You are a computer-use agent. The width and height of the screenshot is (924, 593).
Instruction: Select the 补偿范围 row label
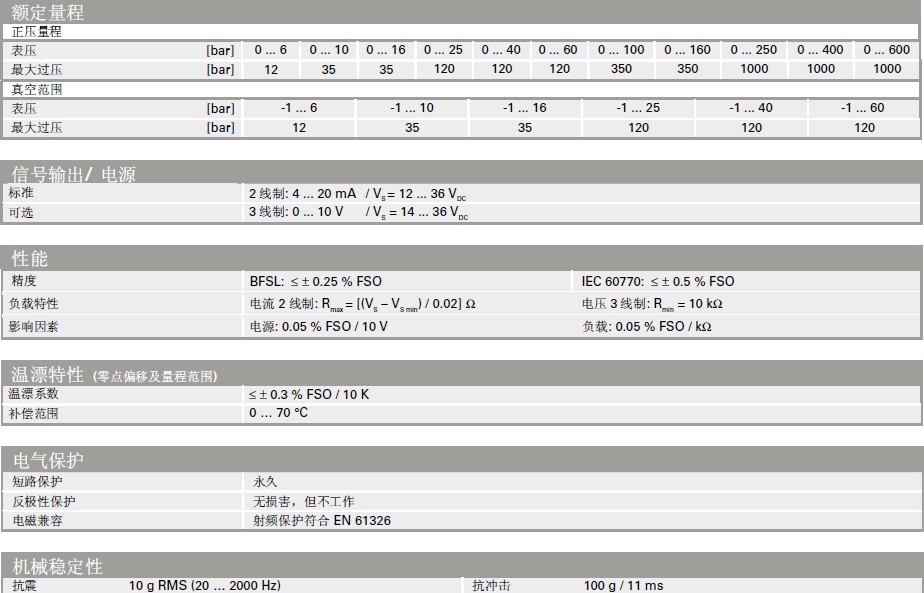34,413
